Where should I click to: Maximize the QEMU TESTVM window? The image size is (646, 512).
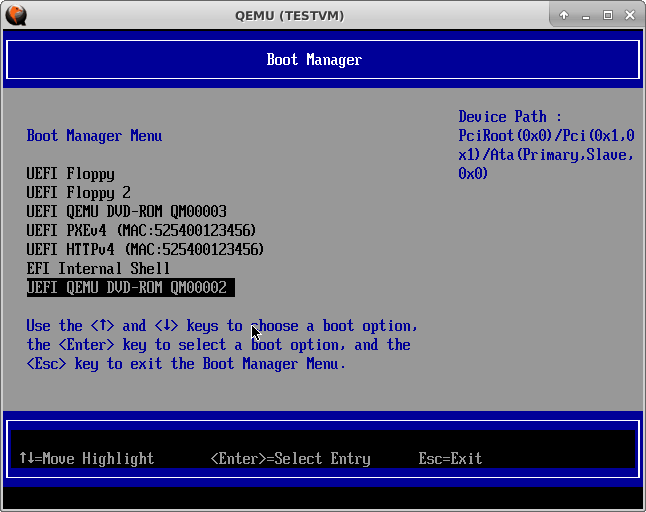(x=608, y=16)
